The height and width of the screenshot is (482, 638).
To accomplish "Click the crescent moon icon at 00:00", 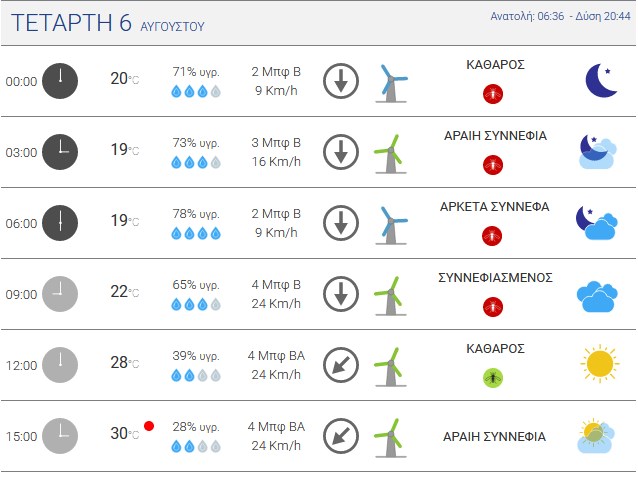I will [x=601, y=81].
